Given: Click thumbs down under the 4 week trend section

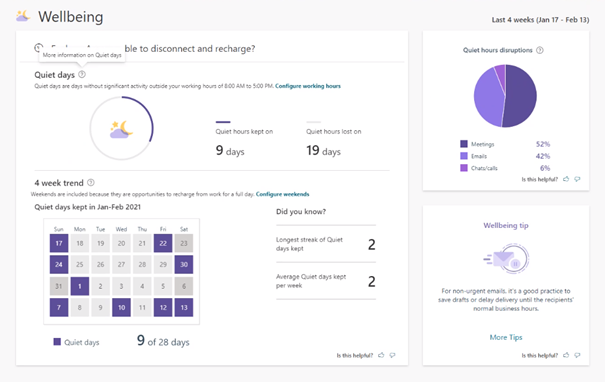Looking at the screenshot, I should [x=392, y=355].
